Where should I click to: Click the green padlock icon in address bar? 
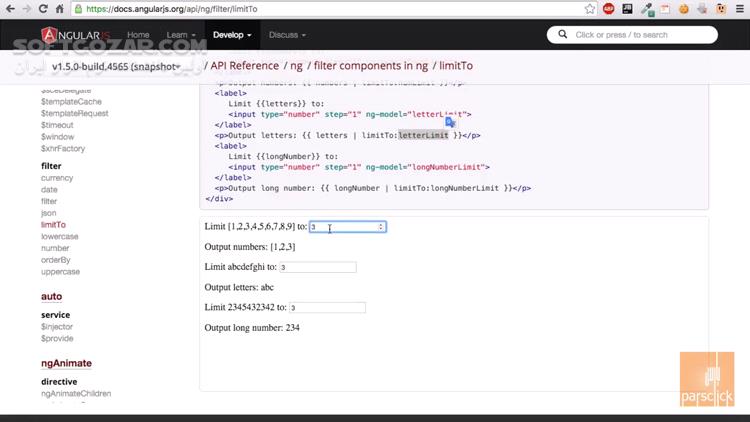(x=78, y=9)
